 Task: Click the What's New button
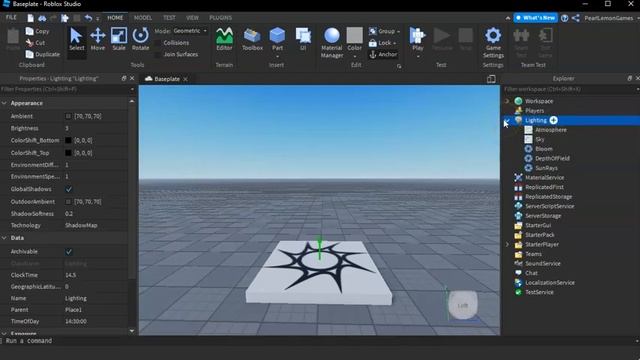click(536, 18)
